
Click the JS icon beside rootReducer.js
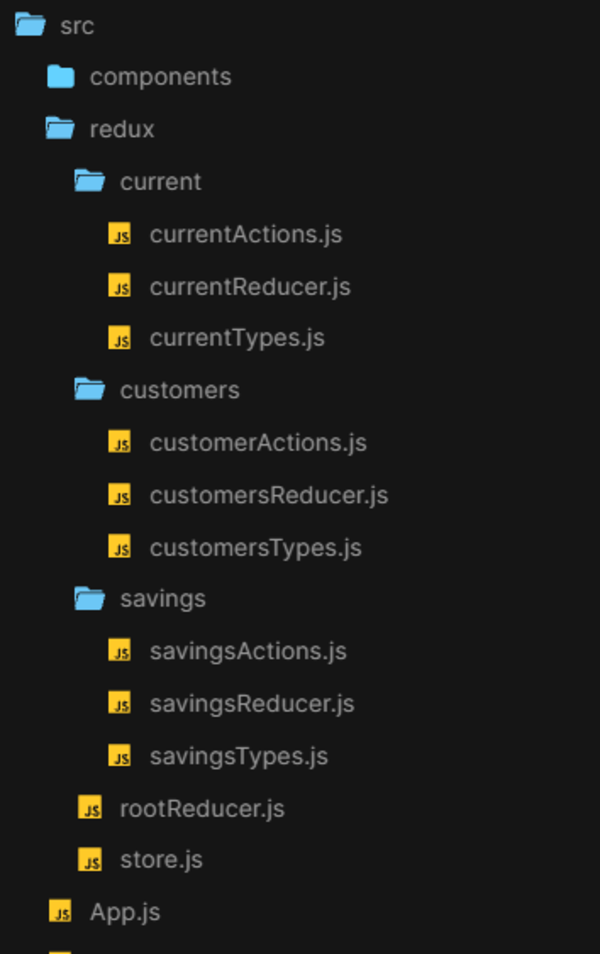pos(90,808)
